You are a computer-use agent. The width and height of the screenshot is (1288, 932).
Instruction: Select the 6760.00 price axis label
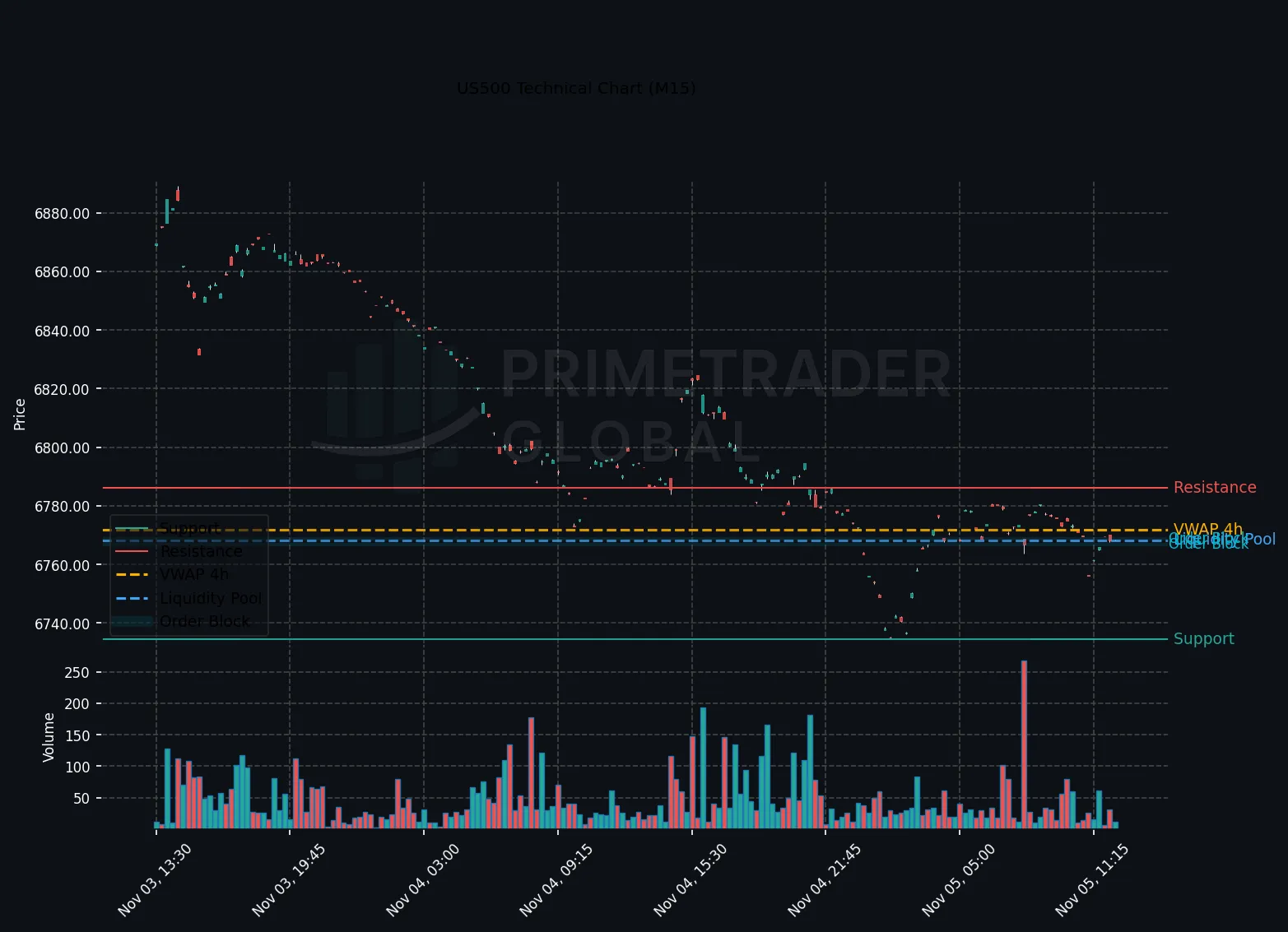62,565
